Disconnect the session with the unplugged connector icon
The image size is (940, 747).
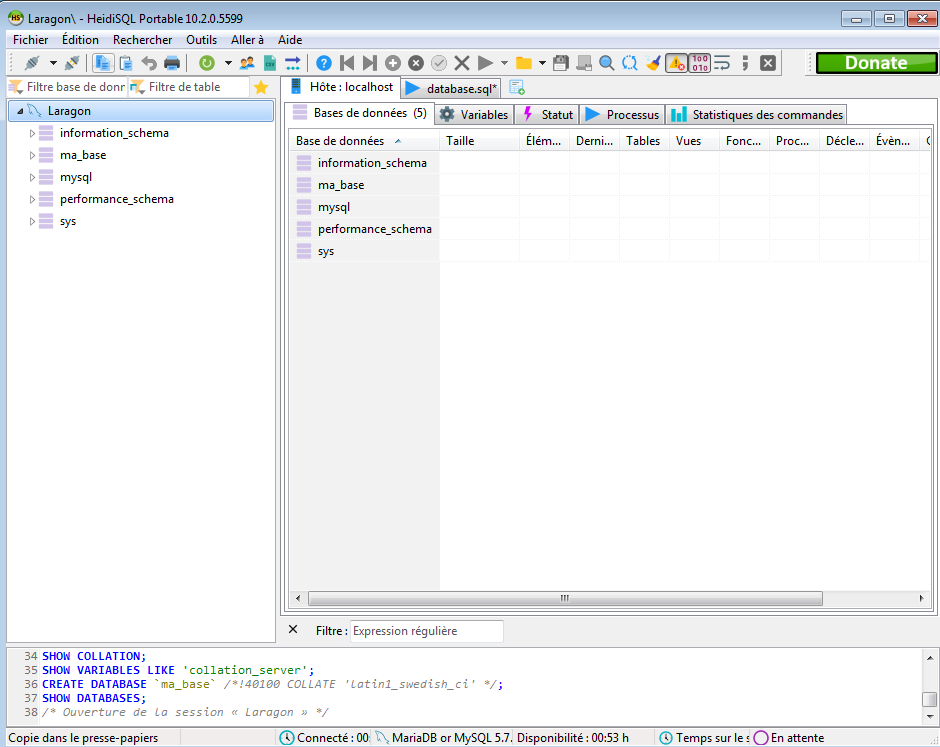(x=71, y=63)
